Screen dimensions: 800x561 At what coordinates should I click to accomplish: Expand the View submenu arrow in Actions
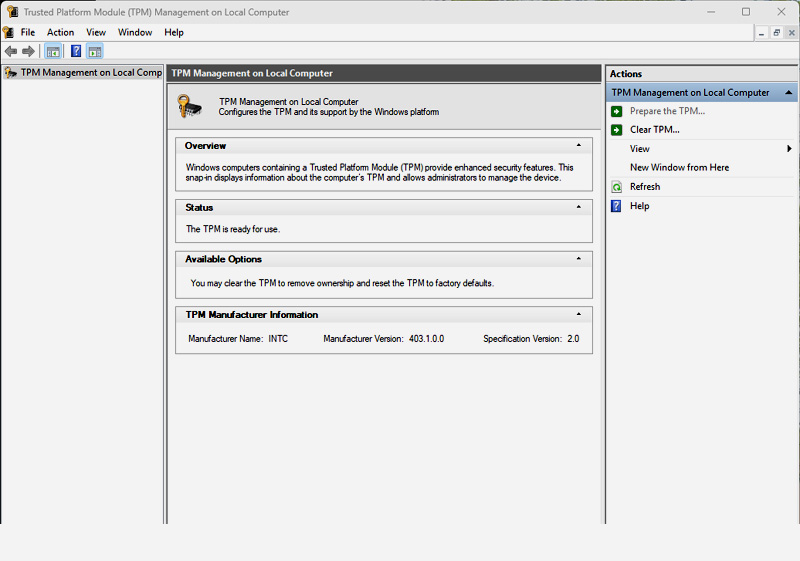click(x=789, y=149)
